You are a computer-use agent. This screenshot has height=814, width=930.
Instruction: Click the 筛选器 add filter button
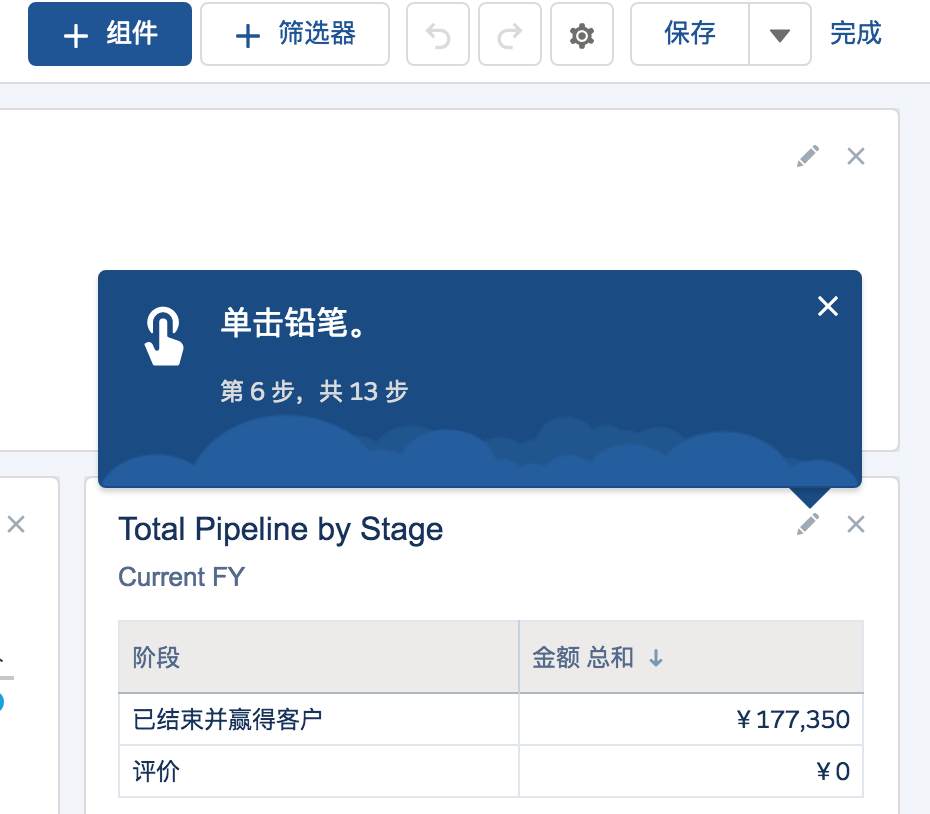pos(295,34)
